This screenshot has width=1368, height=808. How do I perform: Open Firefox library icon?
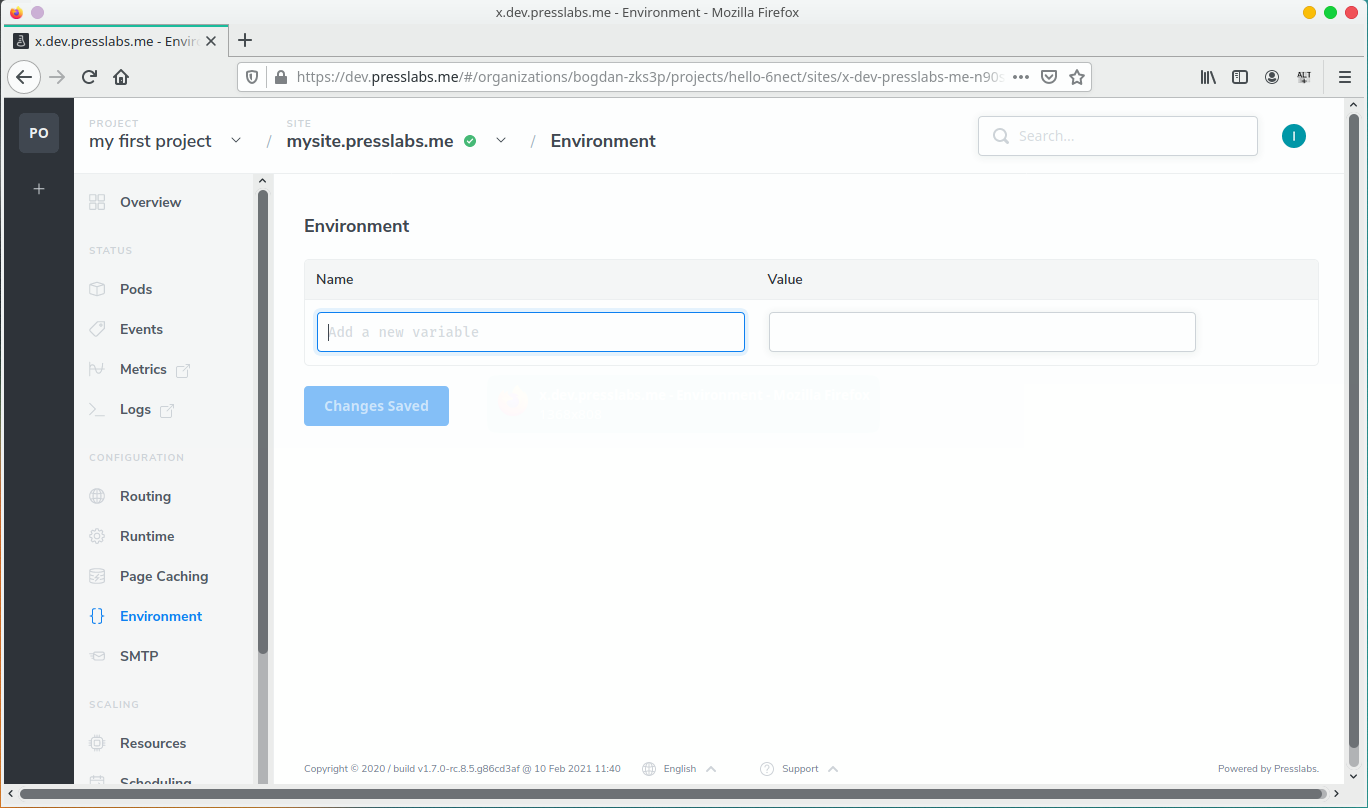1208,77
